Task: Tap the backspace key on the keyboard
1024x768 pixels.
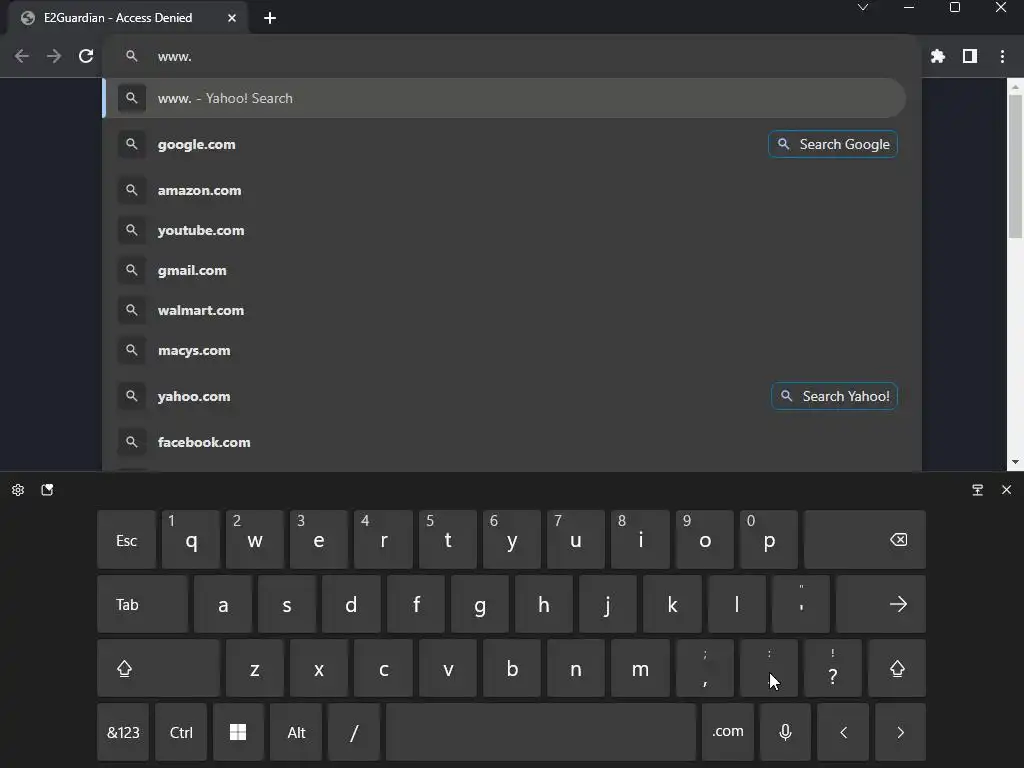Action: point(865,539)
